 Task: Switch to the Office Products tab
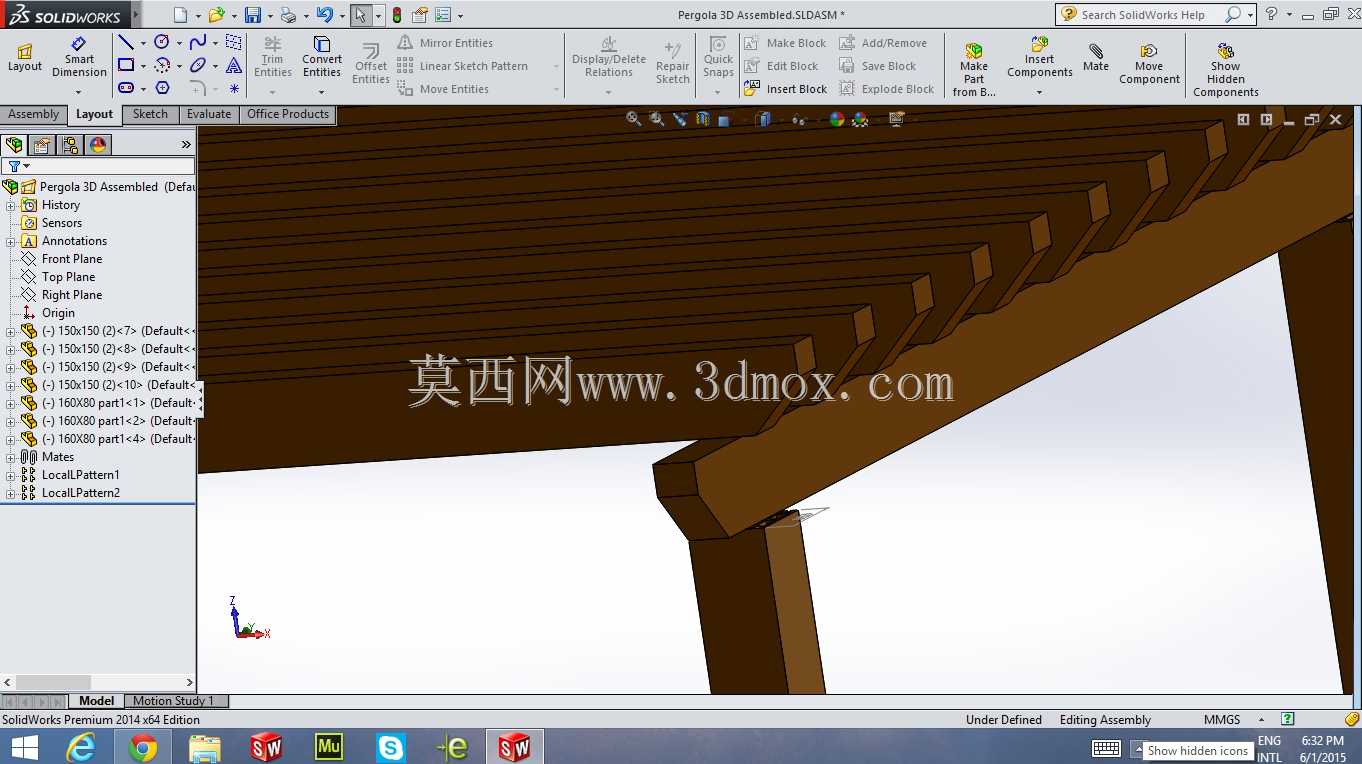288,114
